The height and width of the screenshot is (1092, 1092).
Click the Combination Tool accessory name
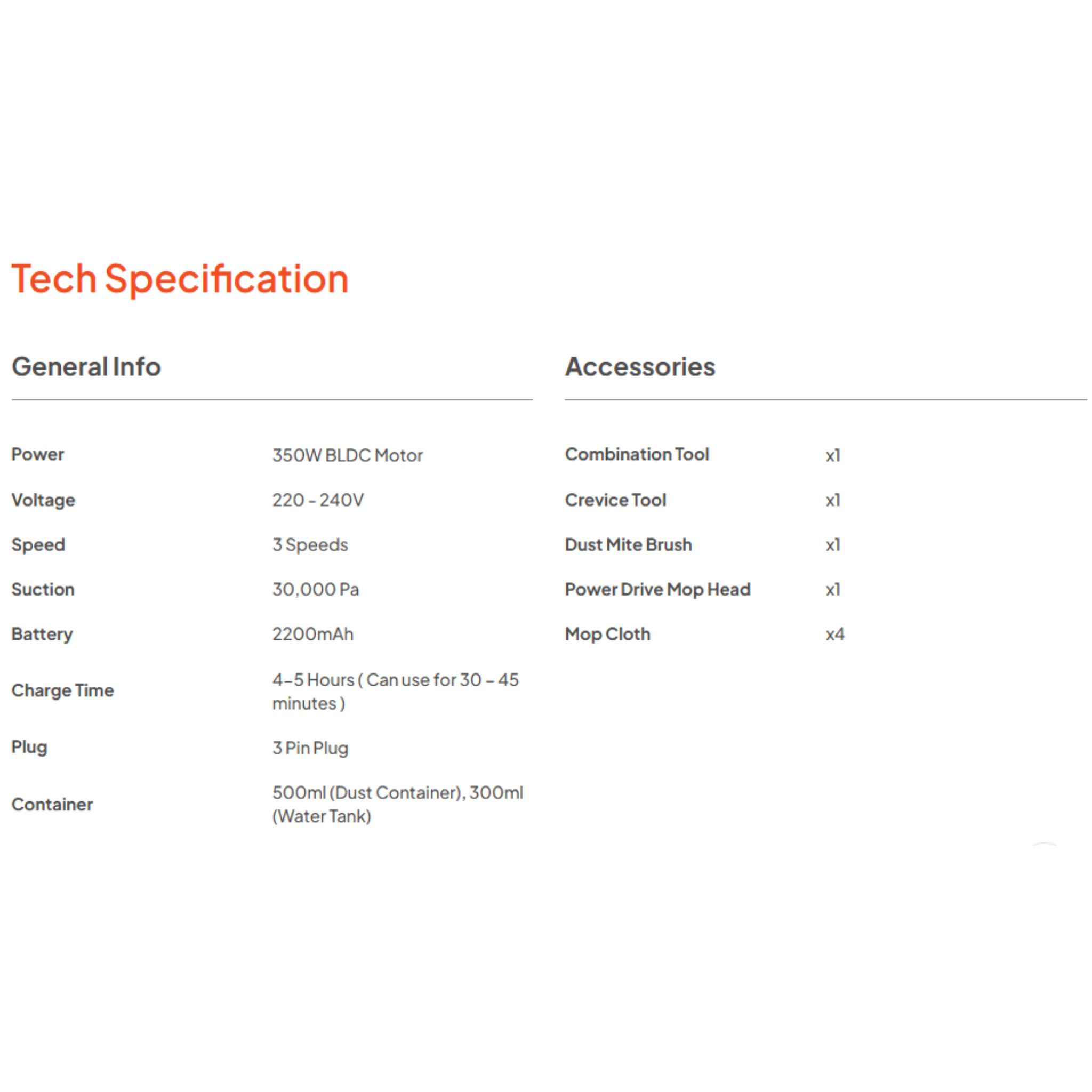[x=637, y=454]
